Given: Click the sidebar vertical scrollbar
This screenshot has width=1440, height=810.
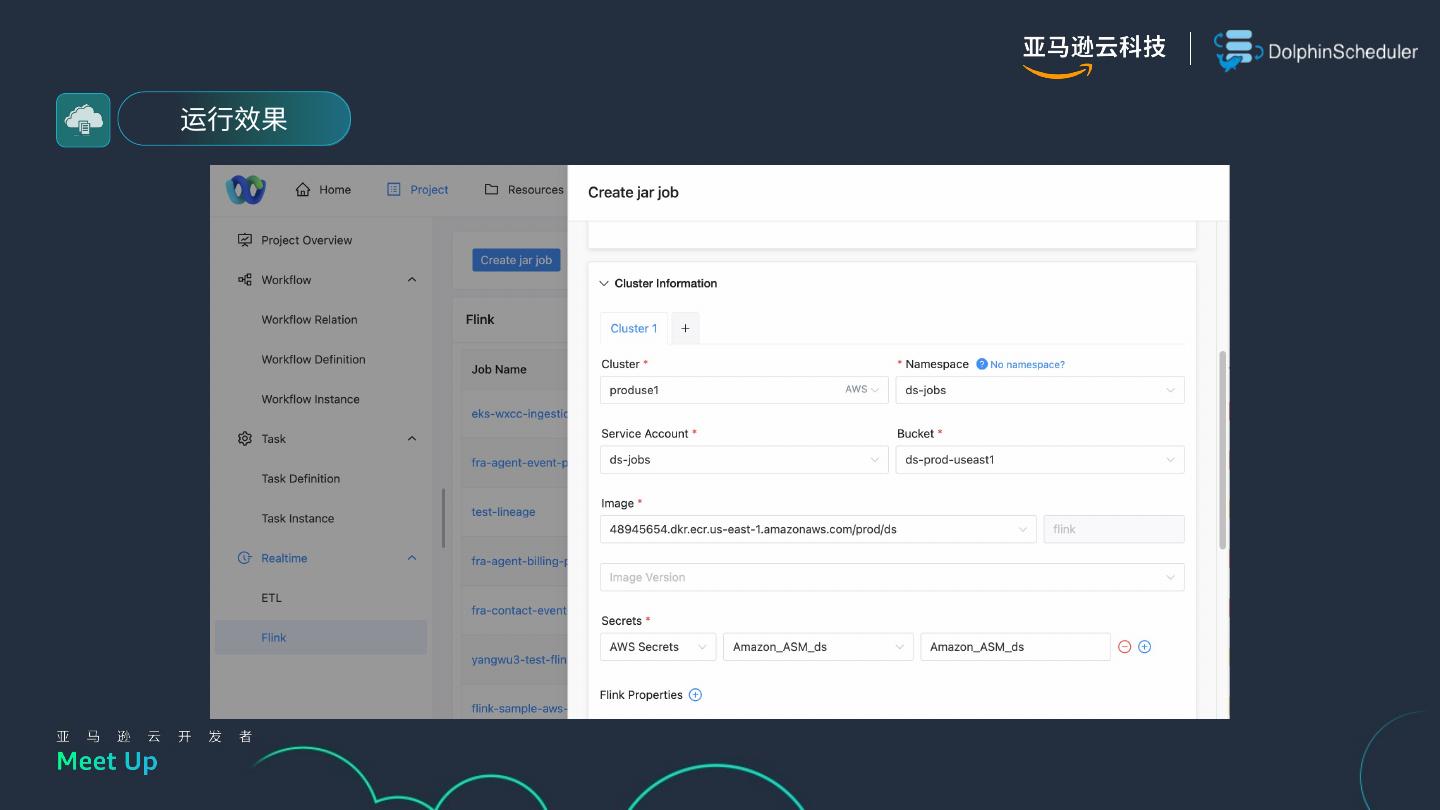Looking at the screenshot, I should [x=443, y=518].
